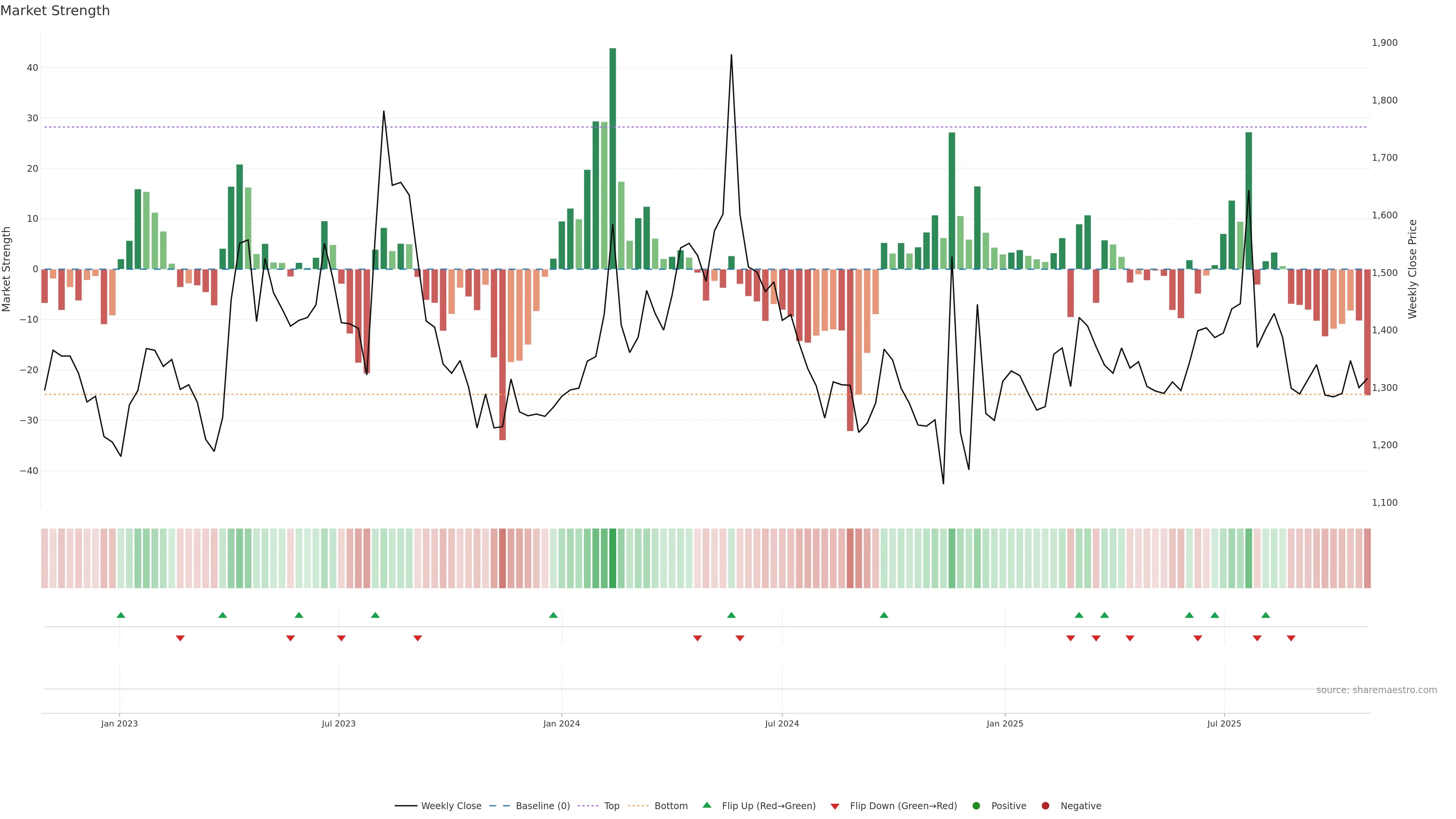Click the darkest green heatmap strip cell
Screen dimensions: 1456x819
point(613,559)
